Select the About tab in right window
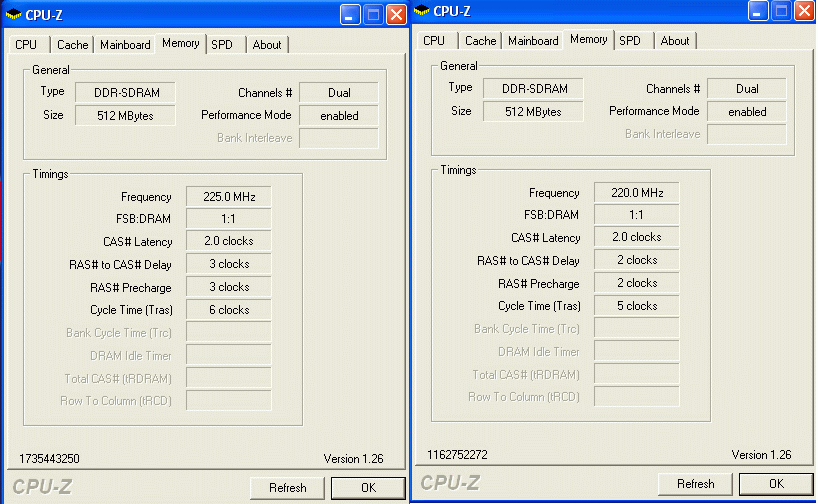 tap(675, 41)
